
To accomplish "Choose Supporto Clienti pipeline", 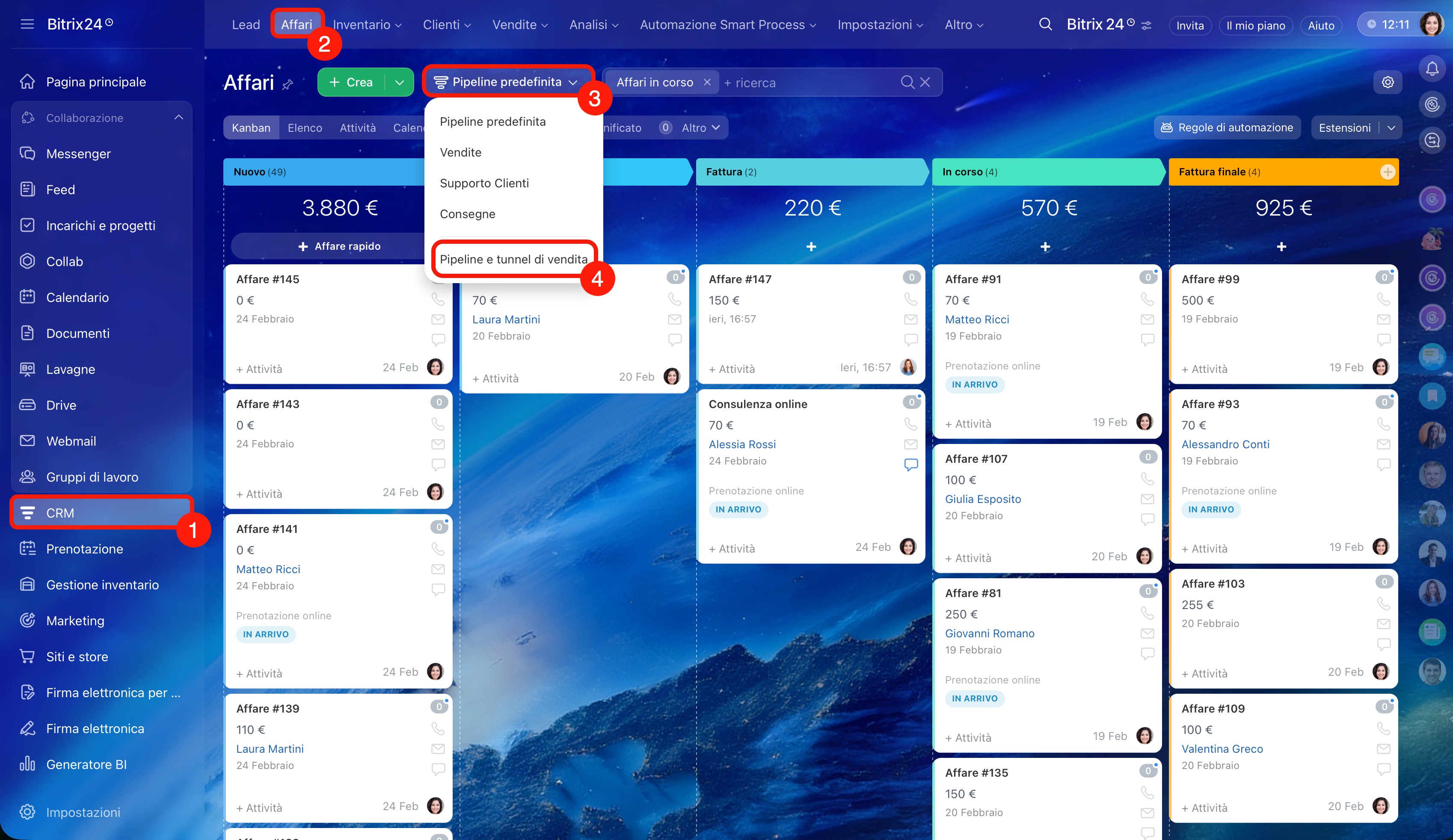I will click(484, 183).
